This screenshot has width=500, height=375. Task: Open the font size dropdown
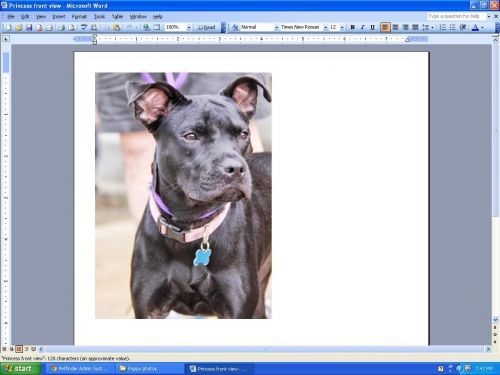342,27
